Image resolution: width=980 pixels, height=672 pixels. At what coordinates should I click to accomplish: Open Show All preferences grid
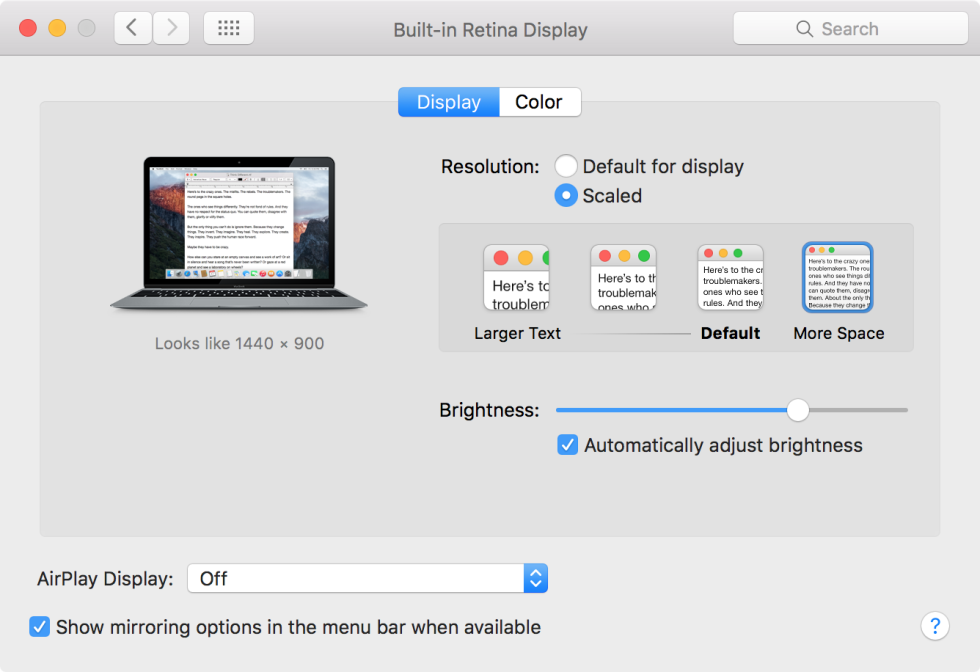point(228,28)
